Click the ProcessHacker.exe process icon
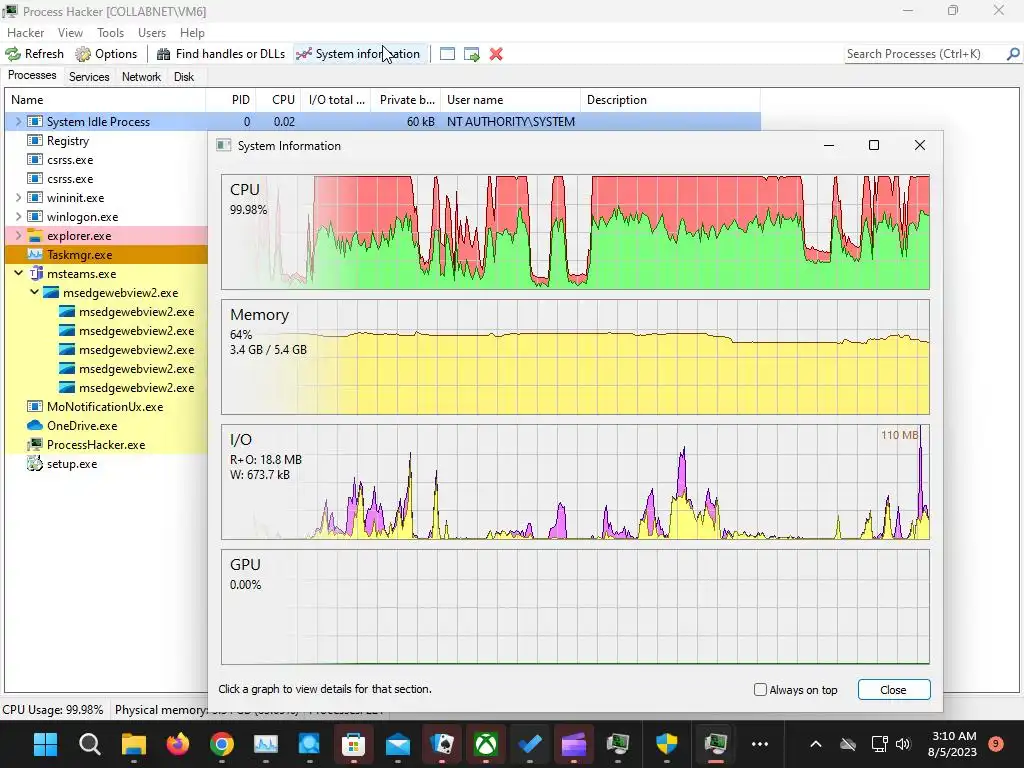Viewport: 1024px width, 768px height. point(35,445)
